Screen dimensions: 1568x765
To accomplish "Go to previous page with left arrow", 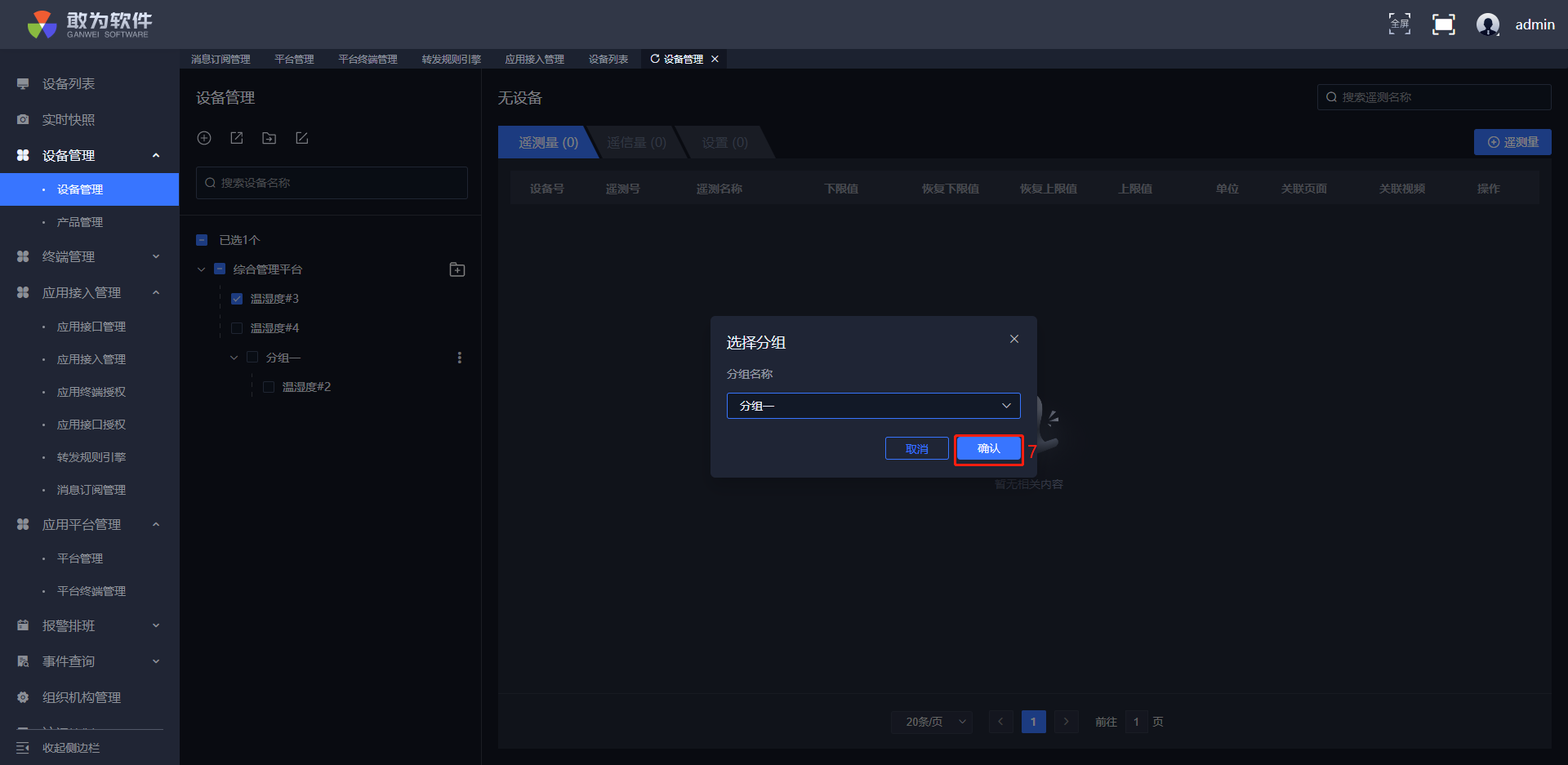I will click(x=1000, y=722).
